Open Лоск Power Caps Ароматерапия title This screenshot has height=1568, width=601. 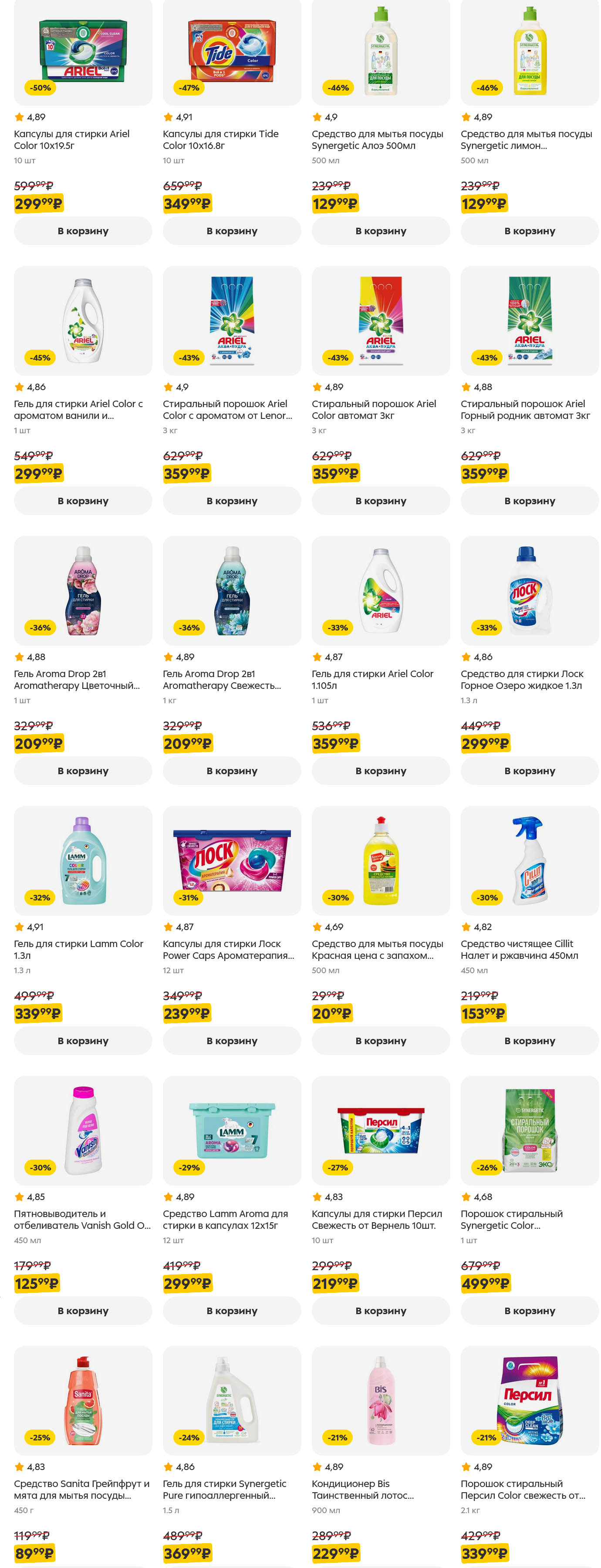click(228, 950)
